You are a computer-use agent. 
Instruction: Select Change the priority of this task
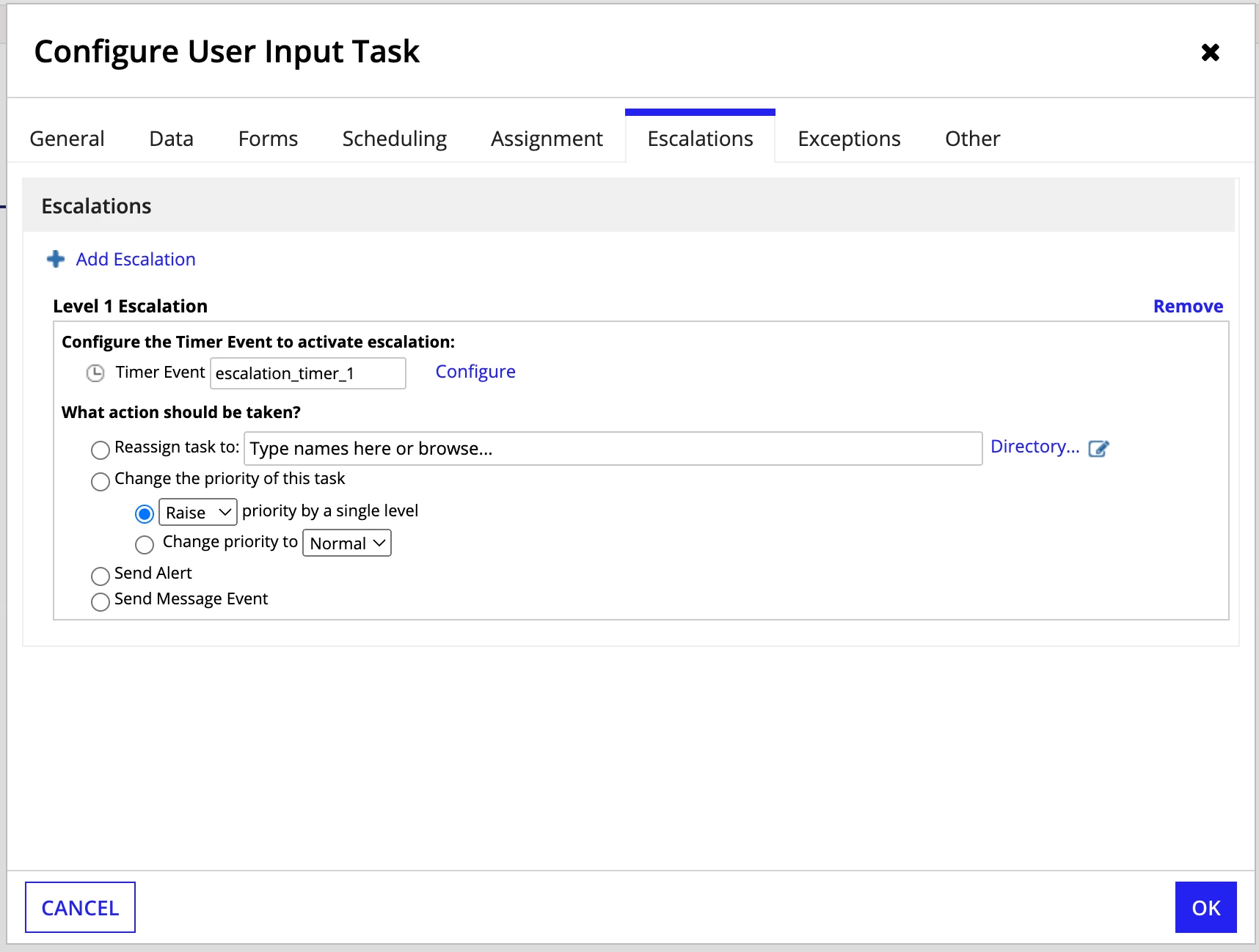click(x=101, y=481)
